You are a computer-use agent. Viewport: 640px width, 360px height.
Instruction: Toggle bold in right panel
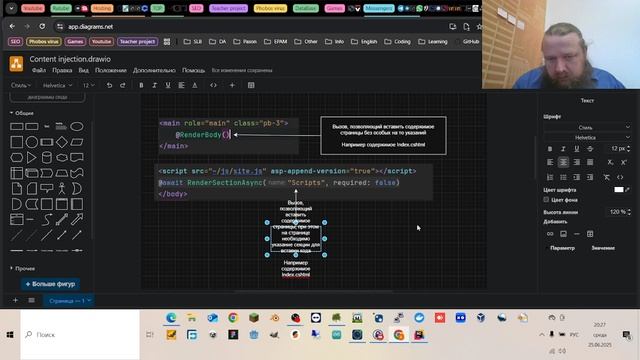click(x=550, y=149)
